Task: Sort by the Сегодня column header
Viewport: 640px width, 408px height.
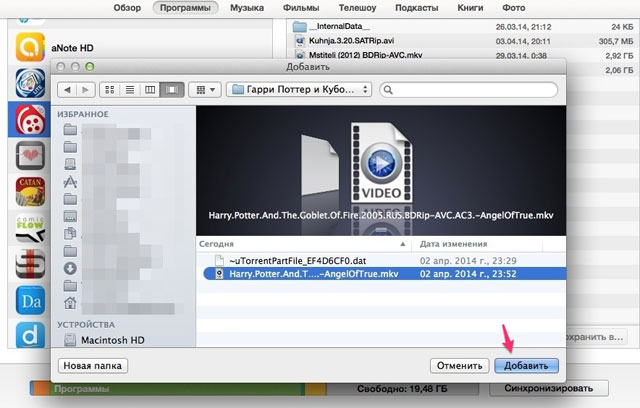Action: click(x=303, y=244)
